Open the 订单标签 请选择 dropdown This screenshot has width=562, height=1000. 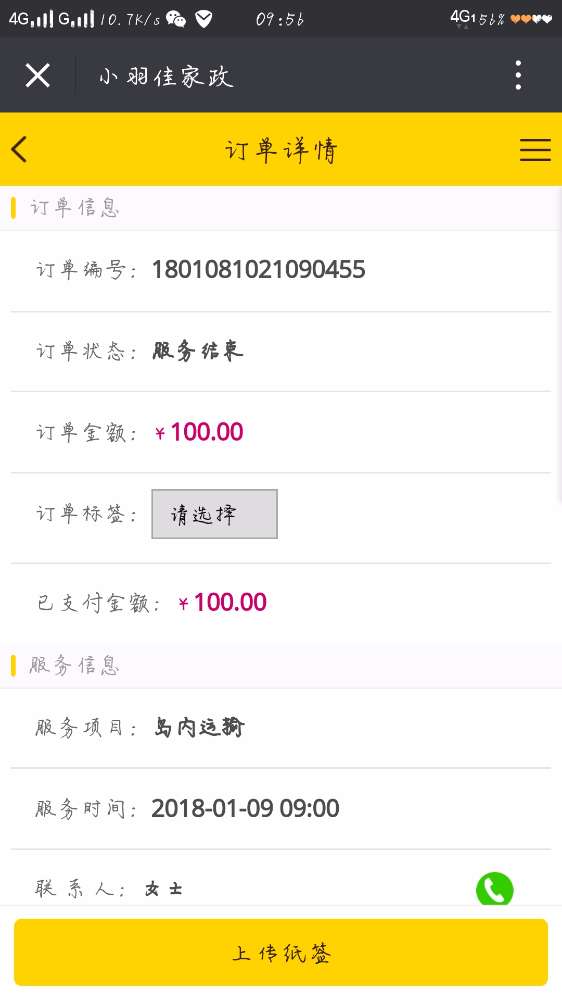214,514
